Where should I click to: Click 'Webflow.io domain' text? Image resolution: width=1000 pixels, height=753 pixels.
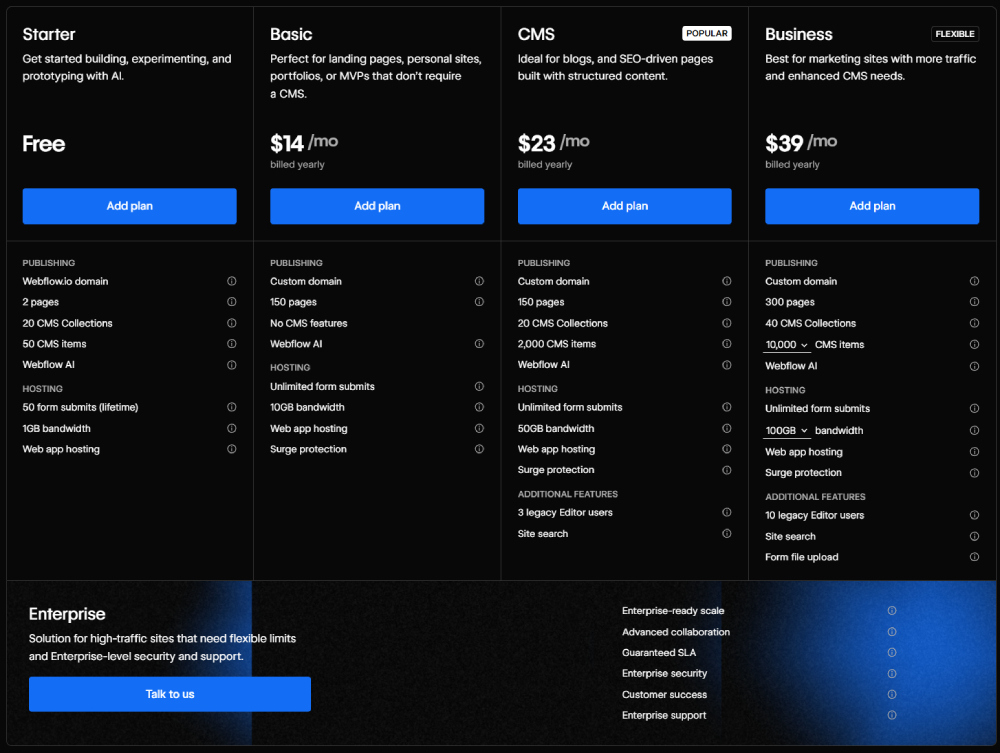[x=66, y=281]
